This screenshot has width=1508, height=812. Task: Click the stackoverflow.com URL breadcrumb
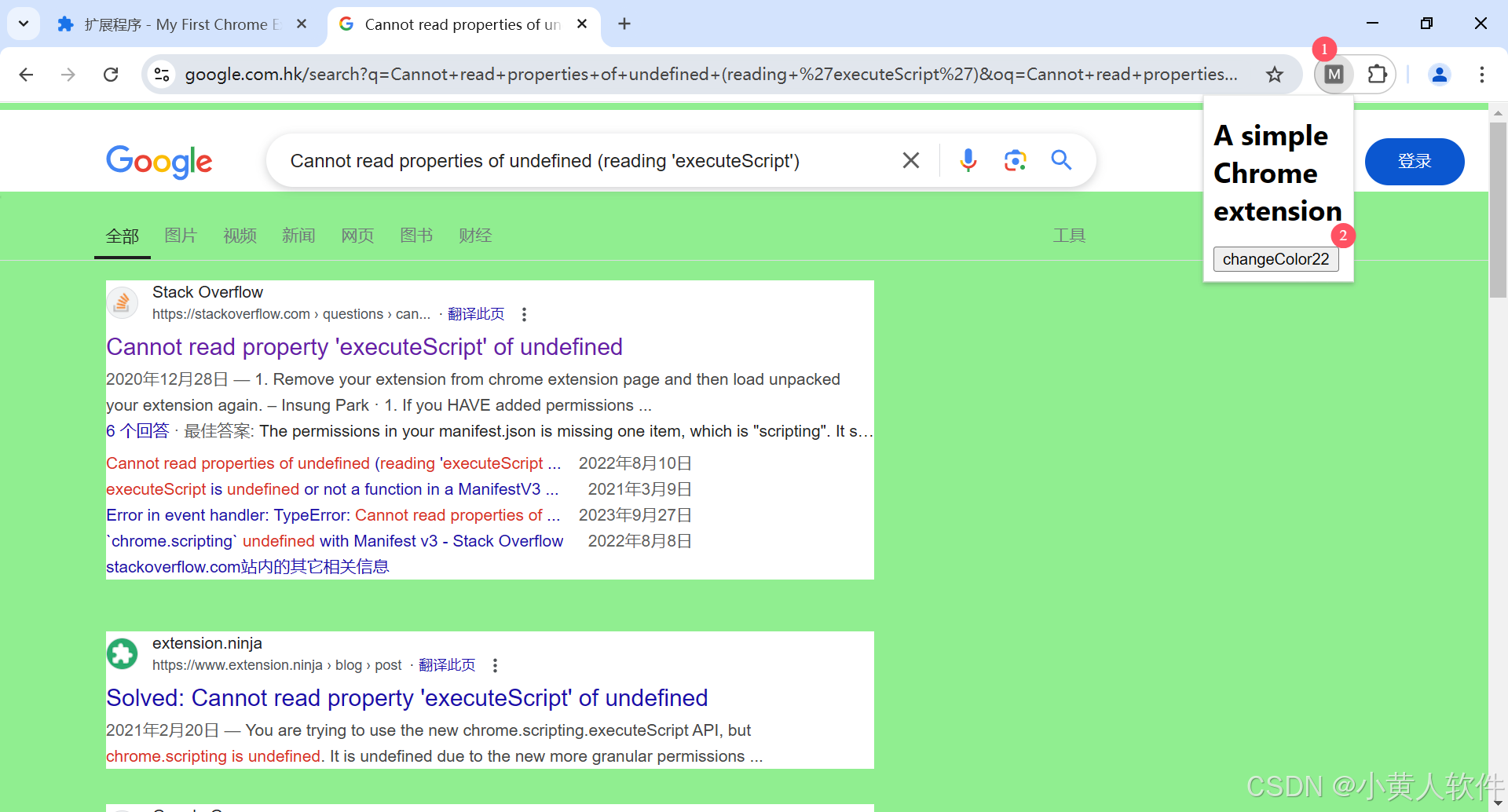click(291, 314)
